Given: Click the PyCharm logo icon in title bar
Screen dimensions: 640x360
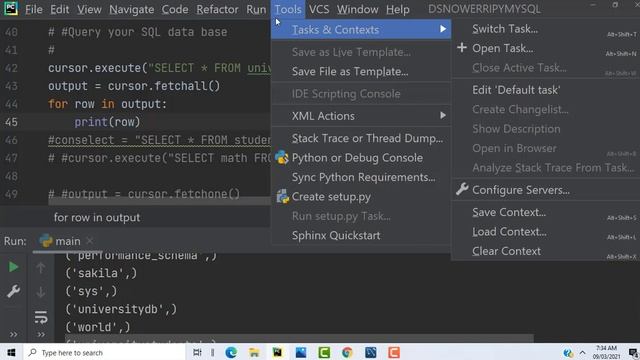Looking at the screenshot, I should click(x=11, y=8).
